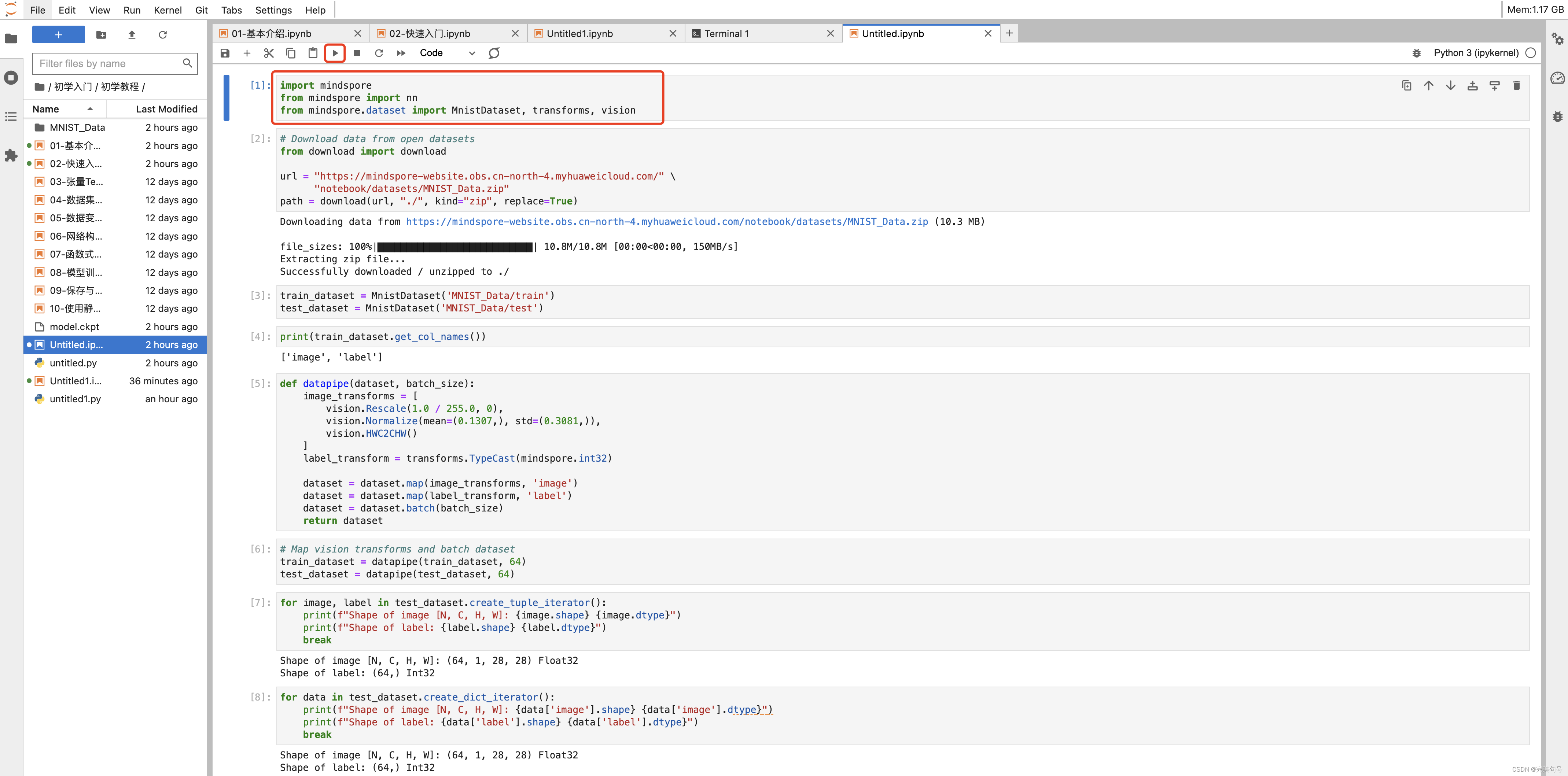Restart kernel and run all cells icon

tap(401, 53)
